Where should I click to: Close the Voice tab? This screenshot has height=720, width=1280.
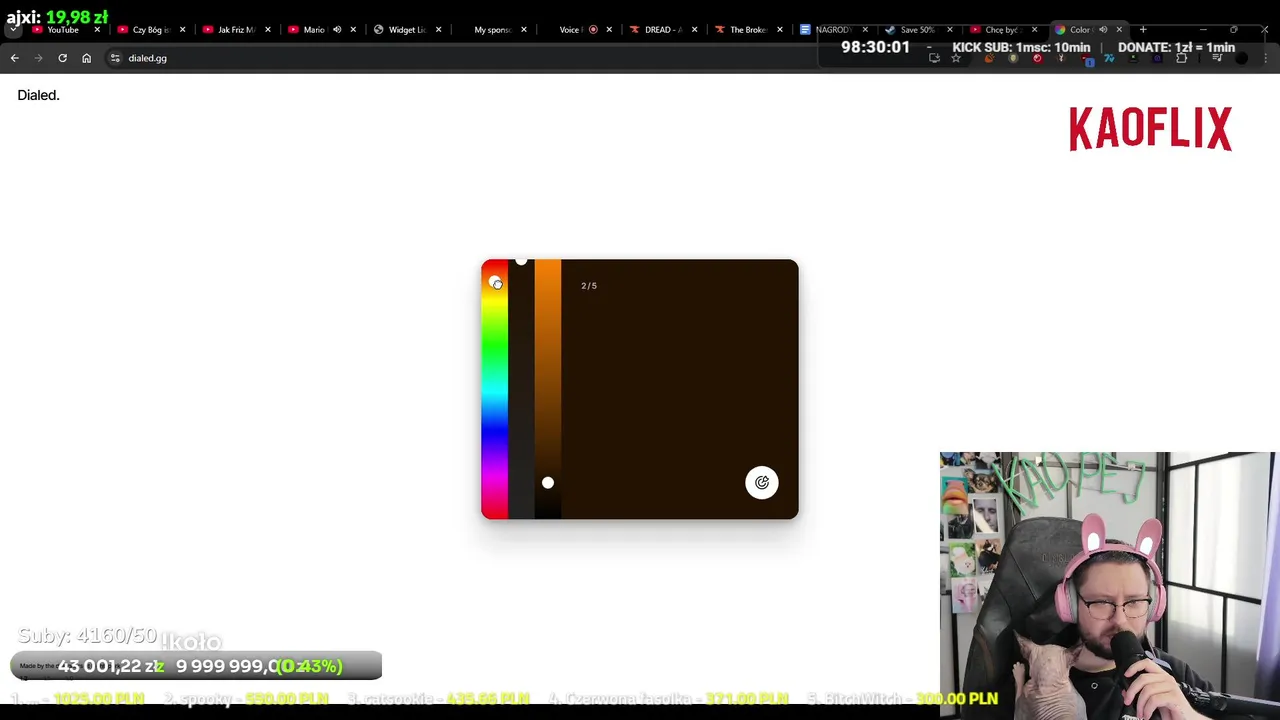[609, 30]
